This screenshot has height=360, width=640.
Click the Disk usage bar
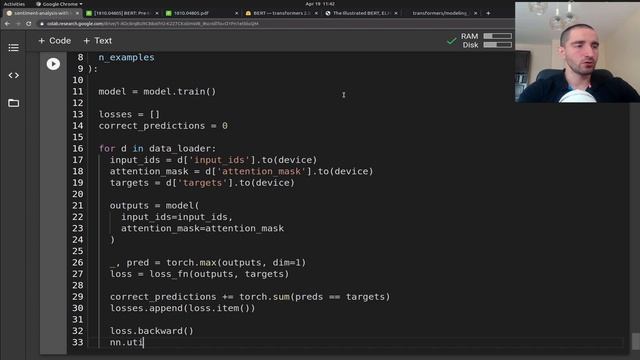coord(497,44)
